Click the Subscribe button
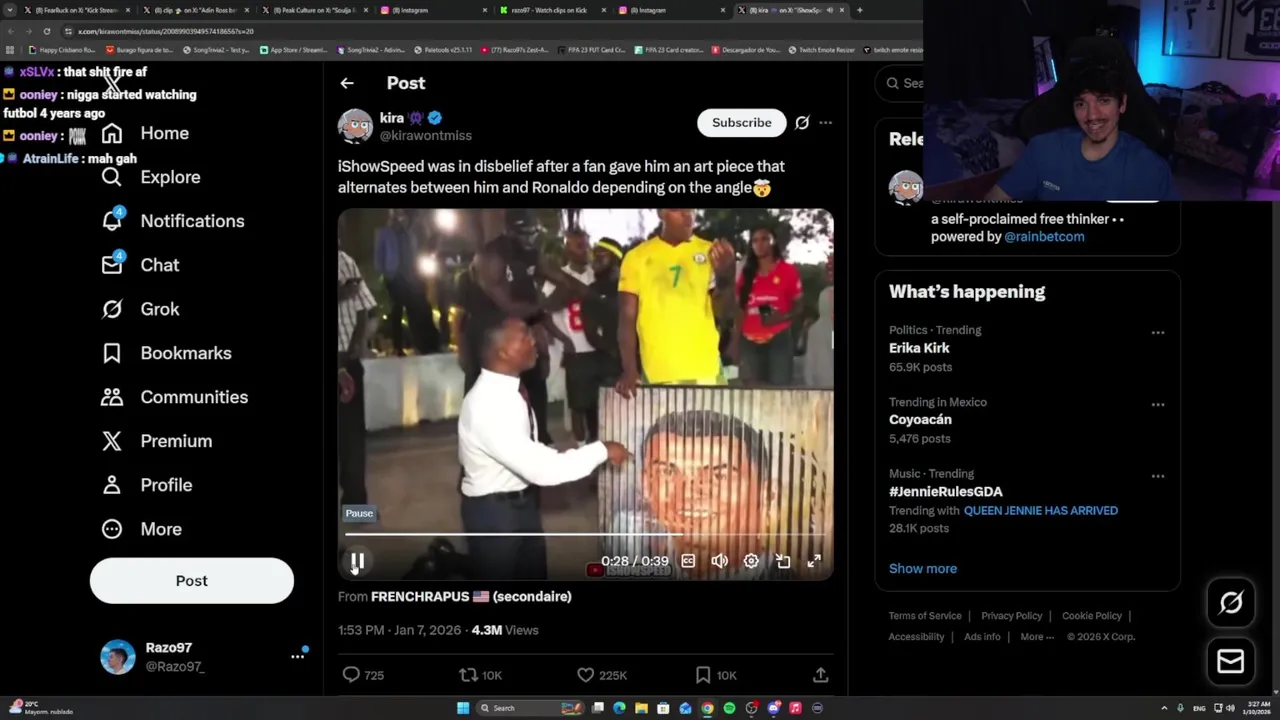 742,122
